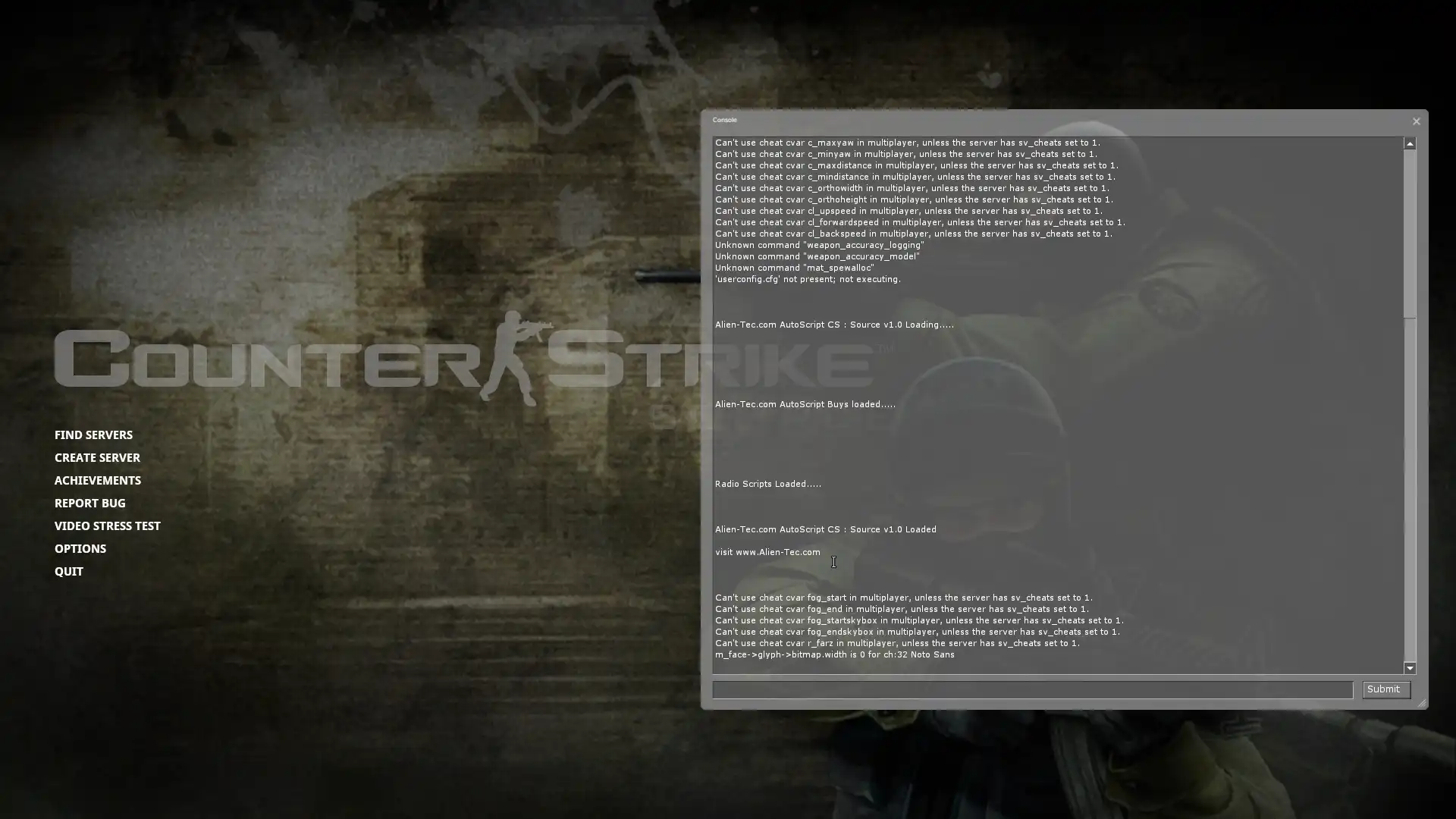The width and height of the screenshot is (1456, 819).
Task: Open VIDEO STRESS TEST option
Action: pos(107,525)
